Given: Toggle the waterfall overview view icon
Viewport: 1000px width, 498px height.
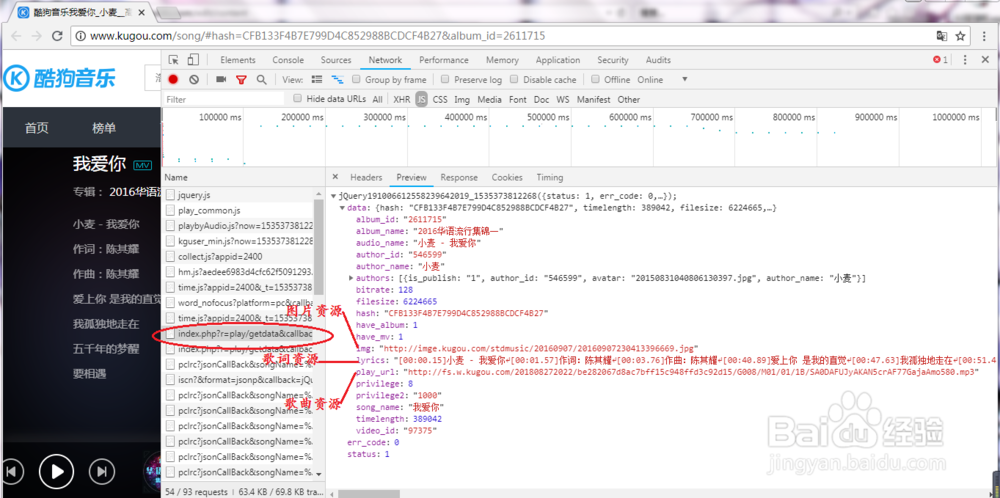Looking at the screenshot, I should [x=337, y=80].
